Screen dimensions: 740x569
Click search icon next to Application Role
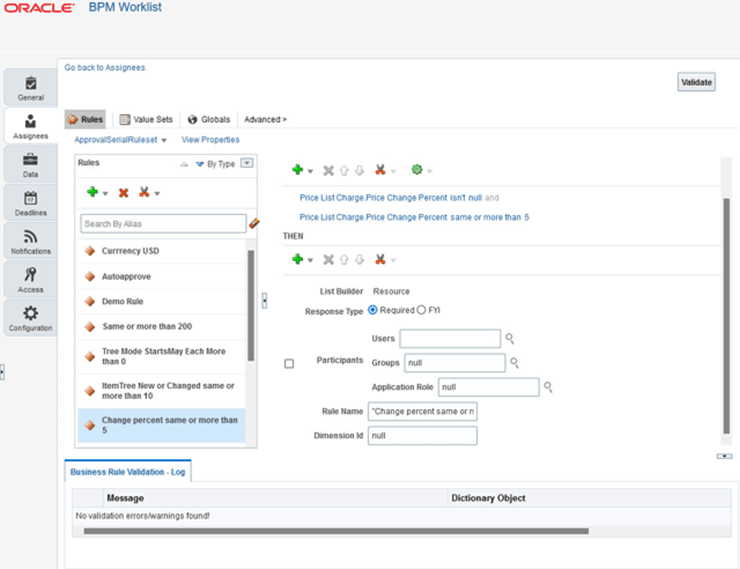(548, 387)
